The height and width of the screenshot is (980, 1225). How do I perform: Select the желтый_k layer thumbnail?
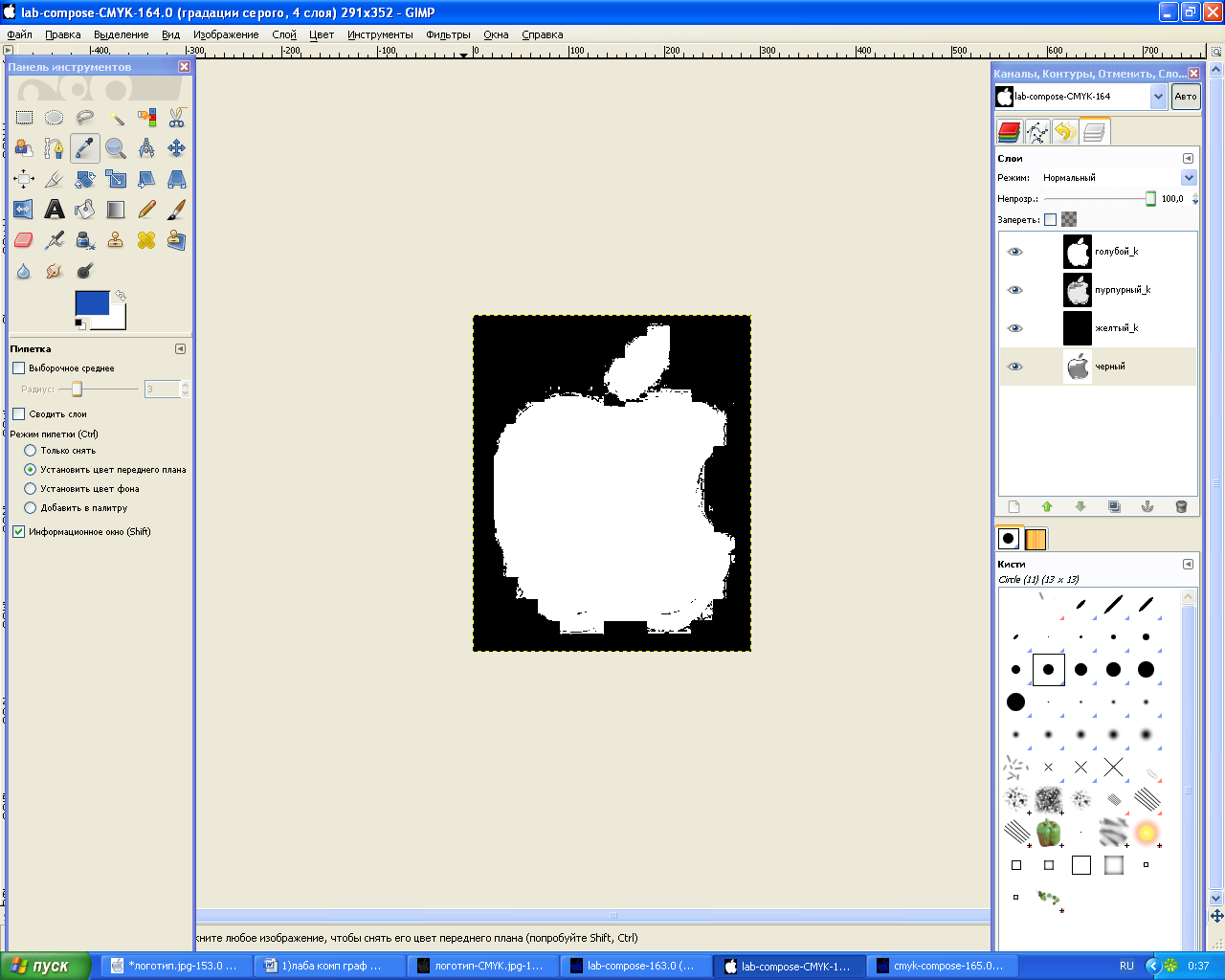(1078, 328)
